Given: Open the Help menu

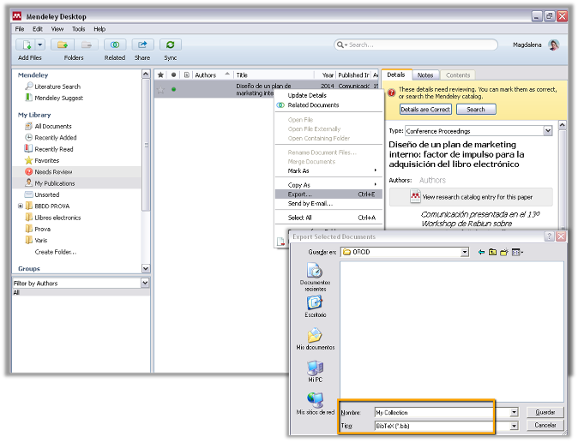Looking at the screenshot, I should [100, 29].
